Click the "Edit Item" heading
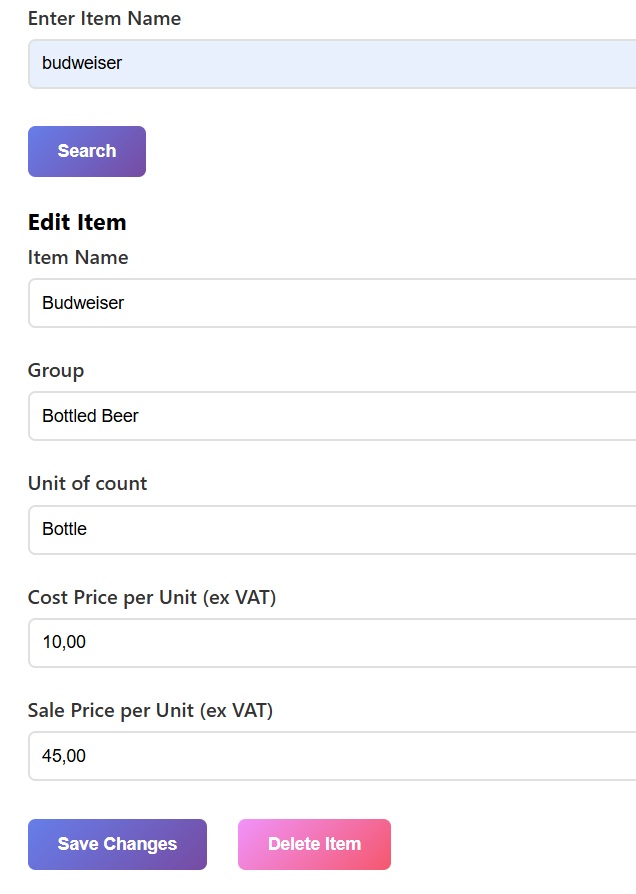 (77, 222)
